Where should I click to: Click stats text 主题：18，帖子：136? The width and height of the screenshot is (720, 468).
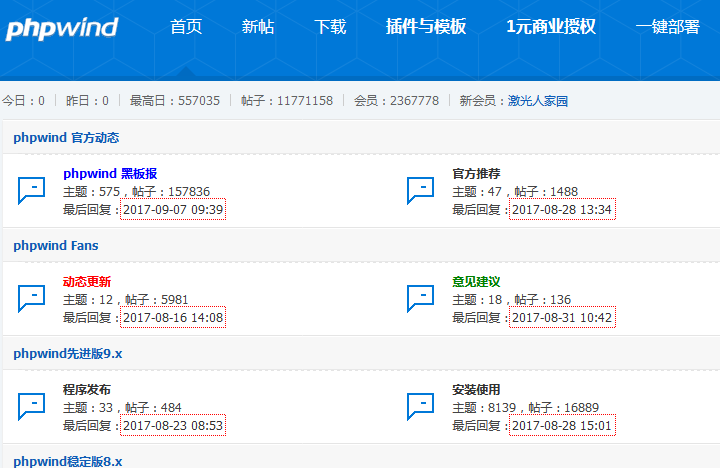(512, 299)
